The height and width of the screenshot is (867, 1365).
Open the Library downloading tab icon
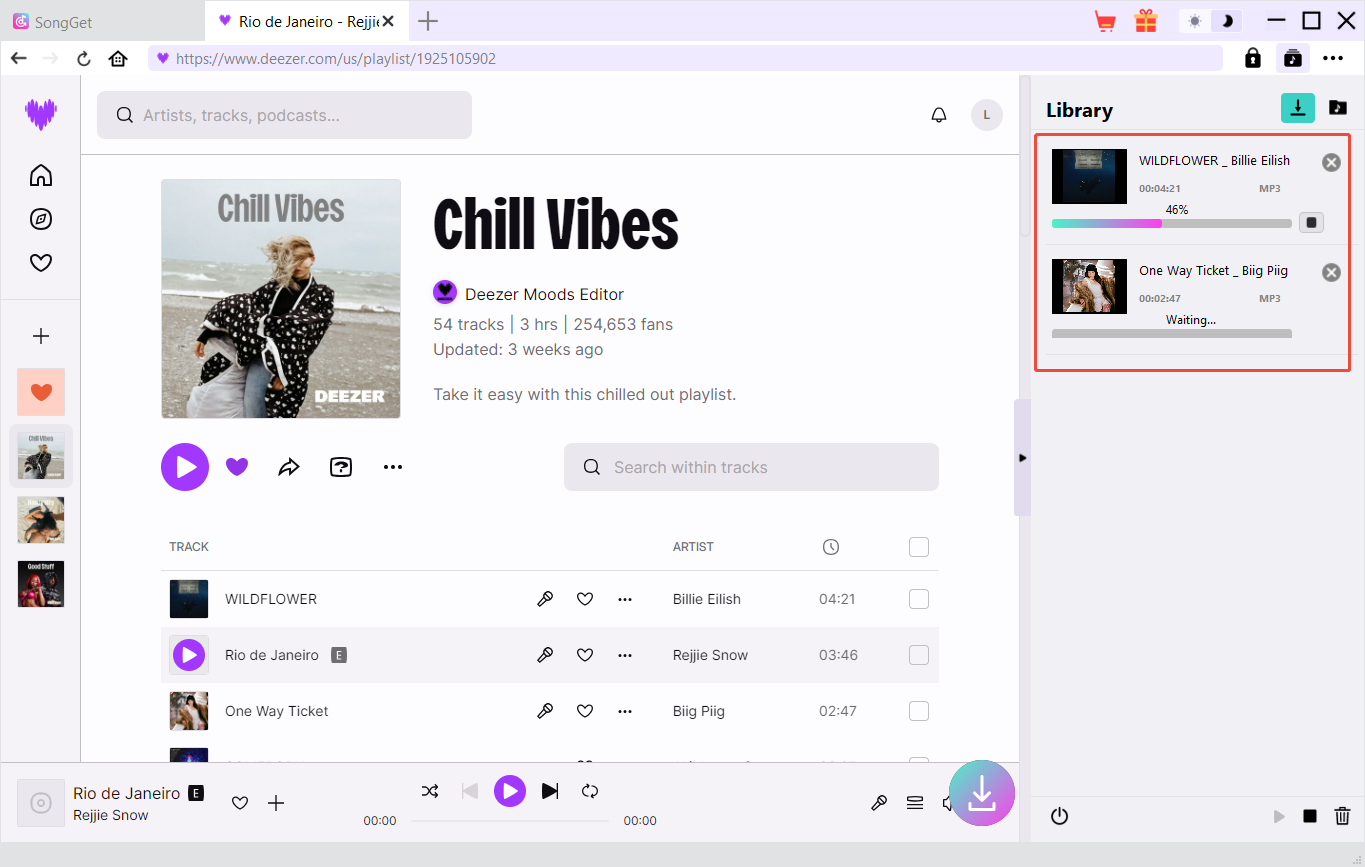pyautogui.click(x=1297, y=109)
